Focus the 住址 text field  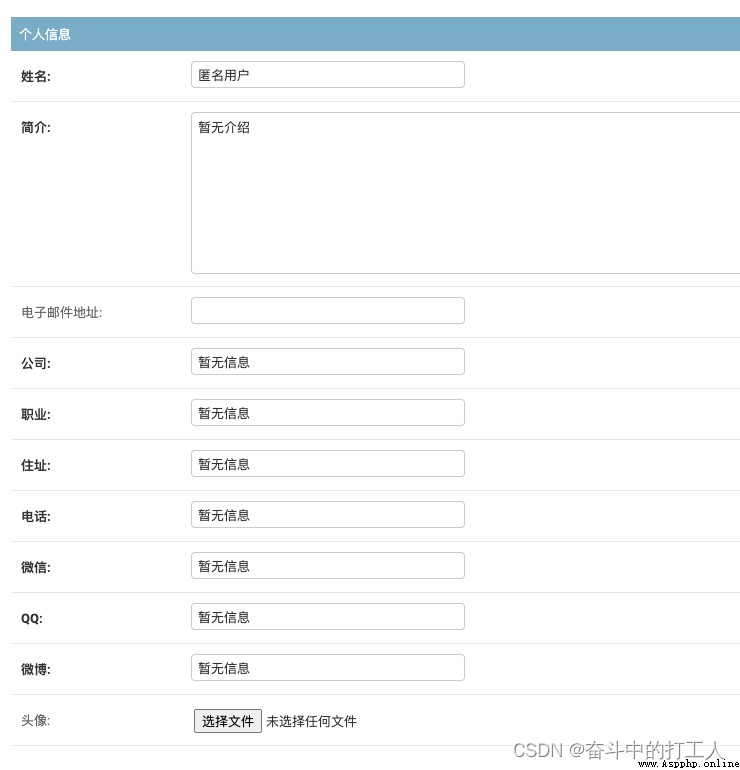328,464
